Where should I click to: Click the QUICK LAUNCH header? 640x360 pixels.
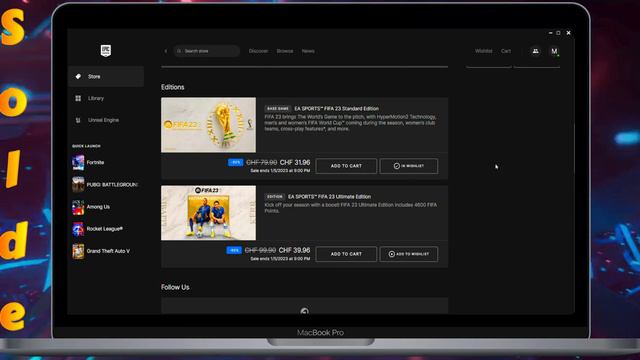[86, 146]
